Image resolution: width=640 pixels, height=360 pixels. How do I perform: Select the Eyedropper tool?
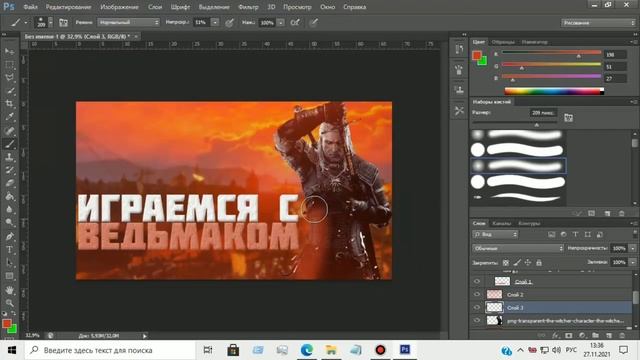[x=9, y=117]
